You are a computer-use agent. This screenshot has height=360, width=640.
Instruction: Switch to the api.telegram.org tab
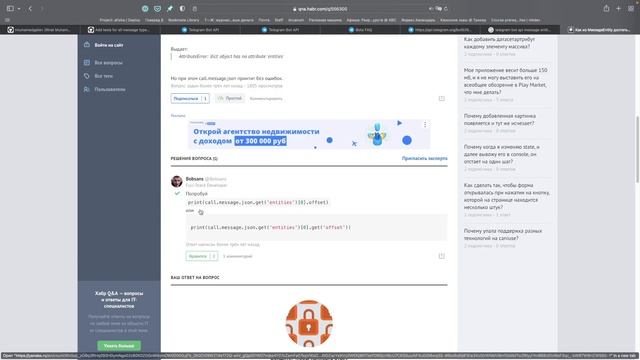click(x=440, y=29)
